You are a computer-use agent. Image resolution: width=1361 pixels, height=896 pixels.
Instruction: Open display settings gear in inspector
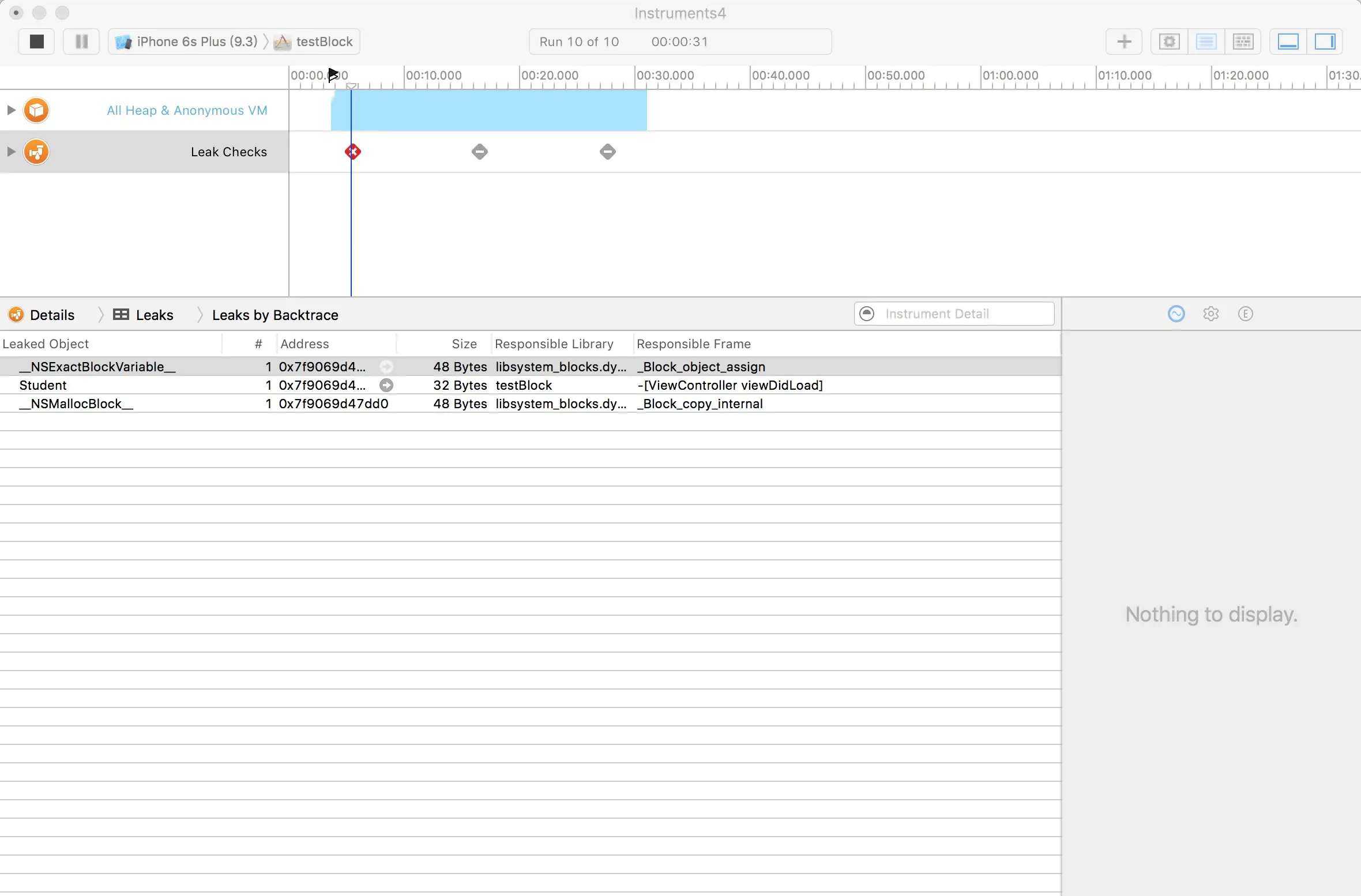point(1210,314)
